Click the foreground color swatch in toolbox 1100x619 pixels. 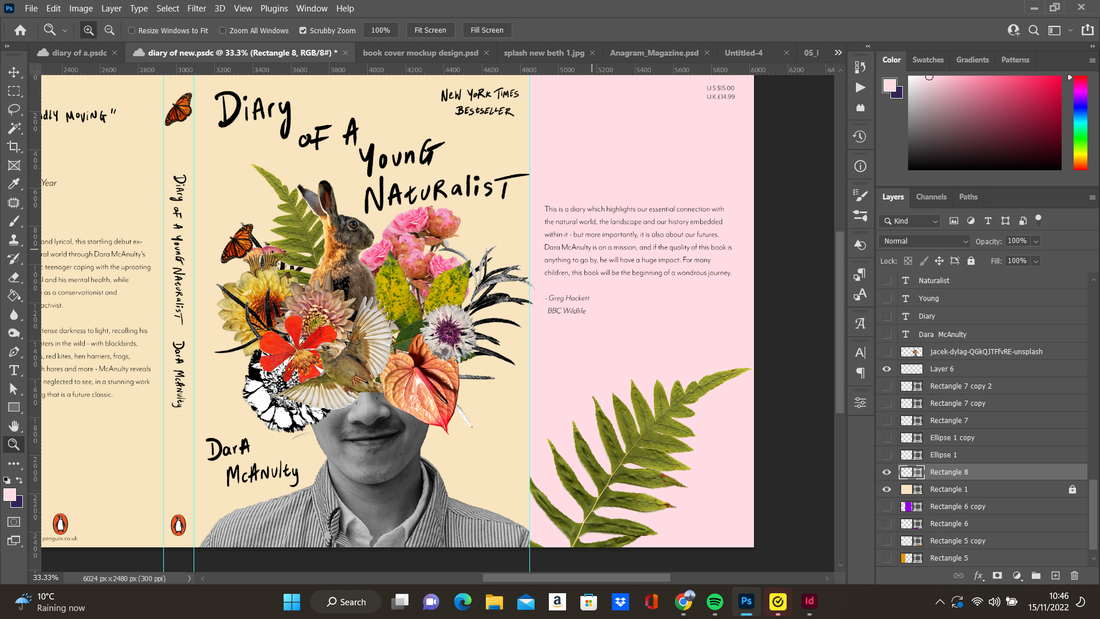[10, 495]
